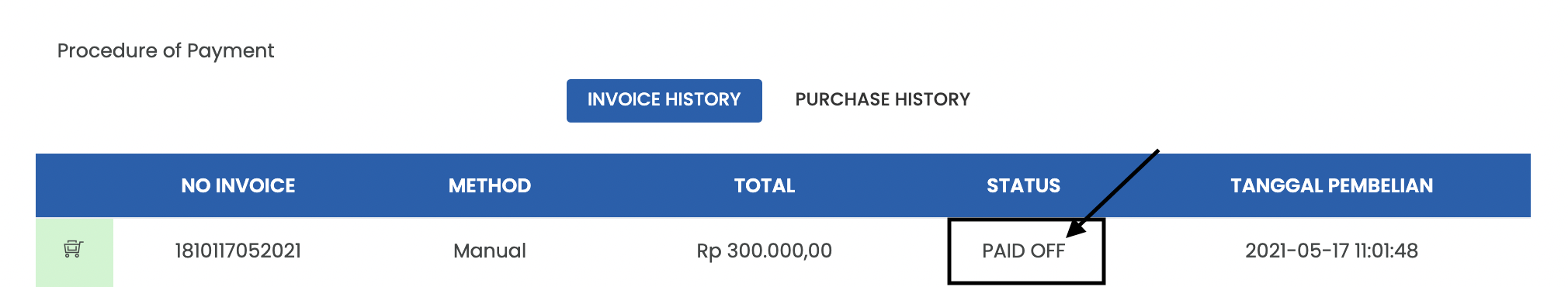Click the METHOD column header
This screenshot has height=287, width=1568.
490,186
